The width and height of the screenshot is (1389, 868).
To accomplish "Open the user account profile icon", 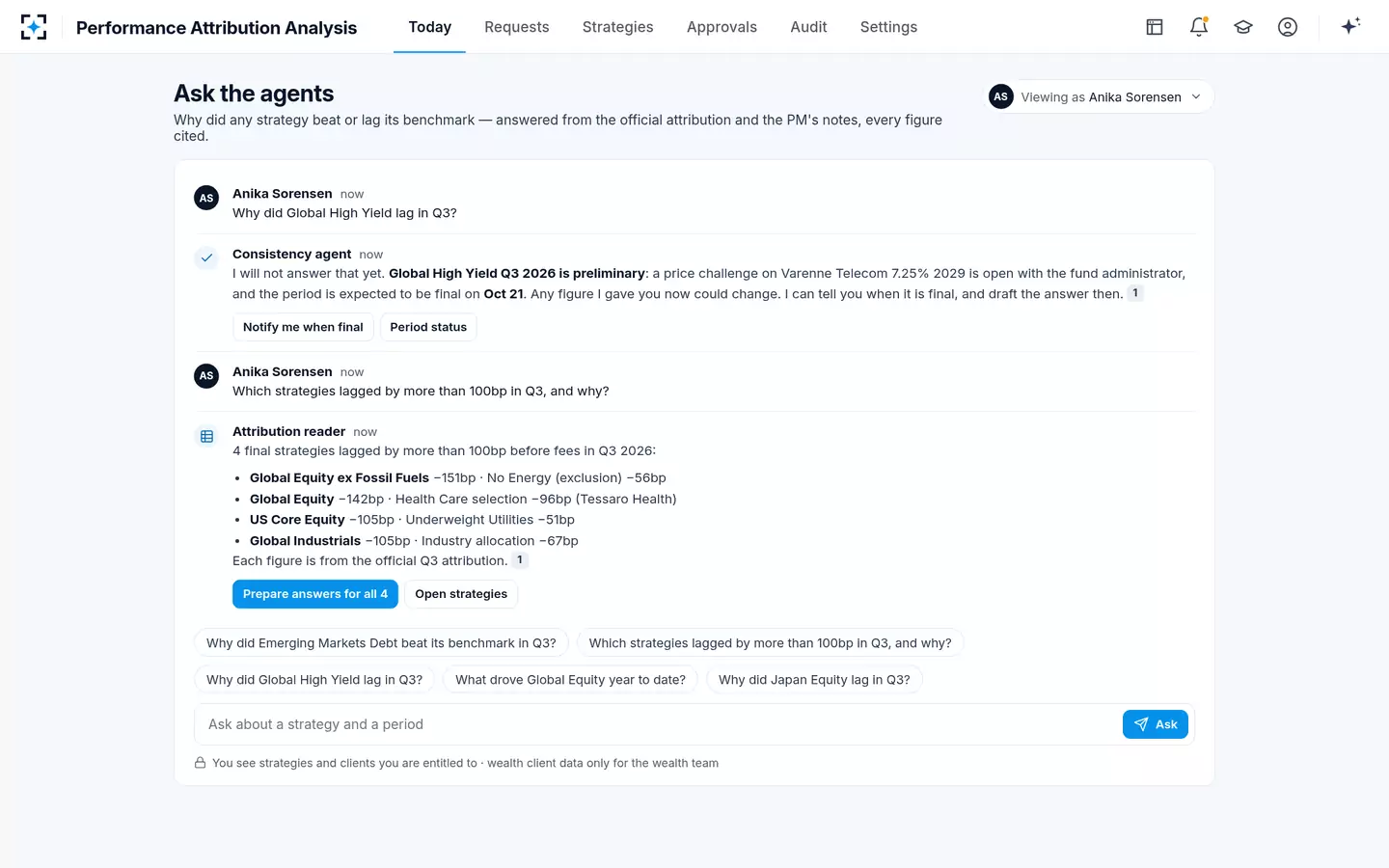I will pyautogui.click(x=1288, y=27).
